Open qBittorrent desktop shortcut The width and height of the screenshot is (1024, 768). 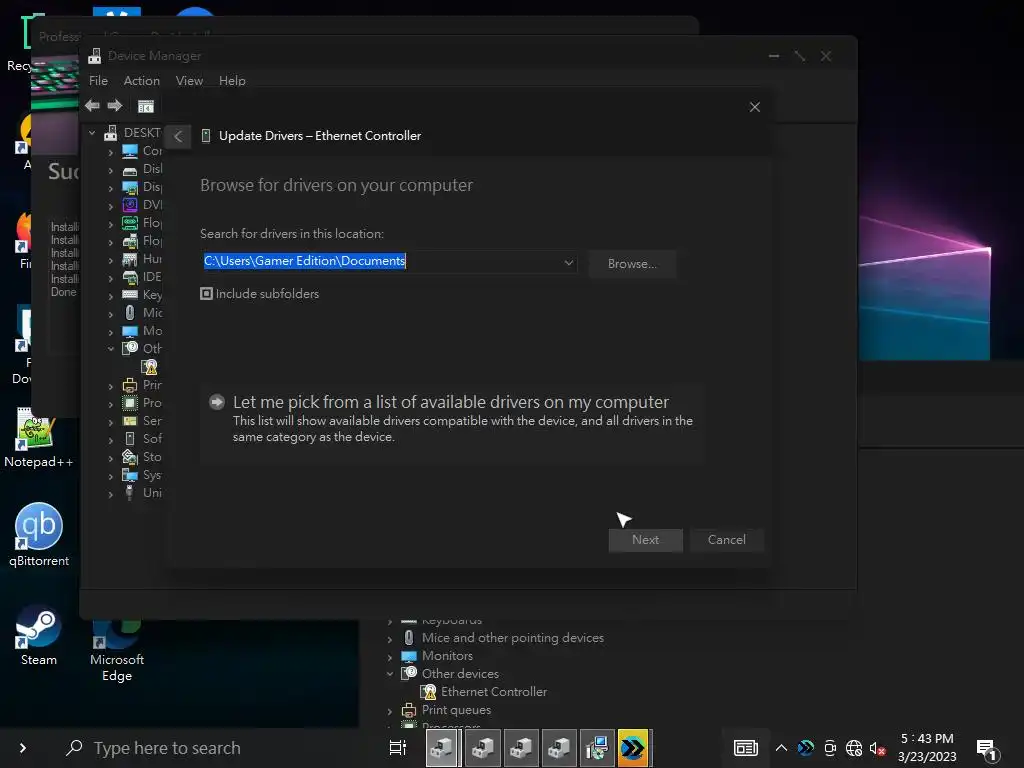pos(39,534)
